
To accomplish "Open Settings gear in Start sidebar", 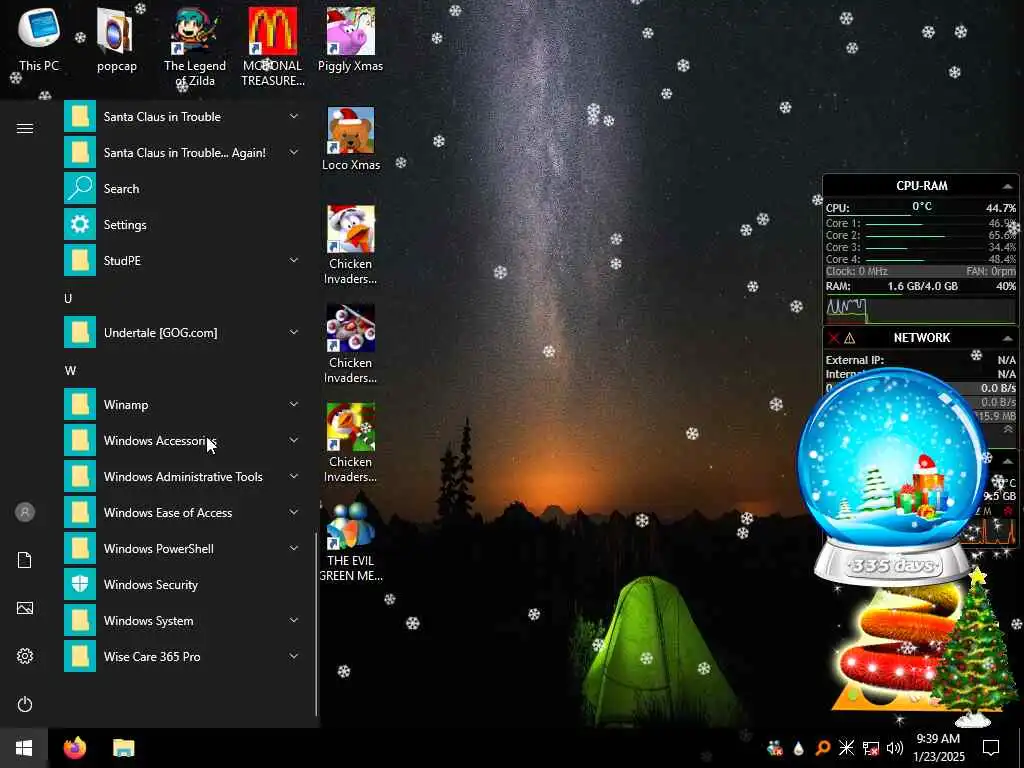I will 25,656.
